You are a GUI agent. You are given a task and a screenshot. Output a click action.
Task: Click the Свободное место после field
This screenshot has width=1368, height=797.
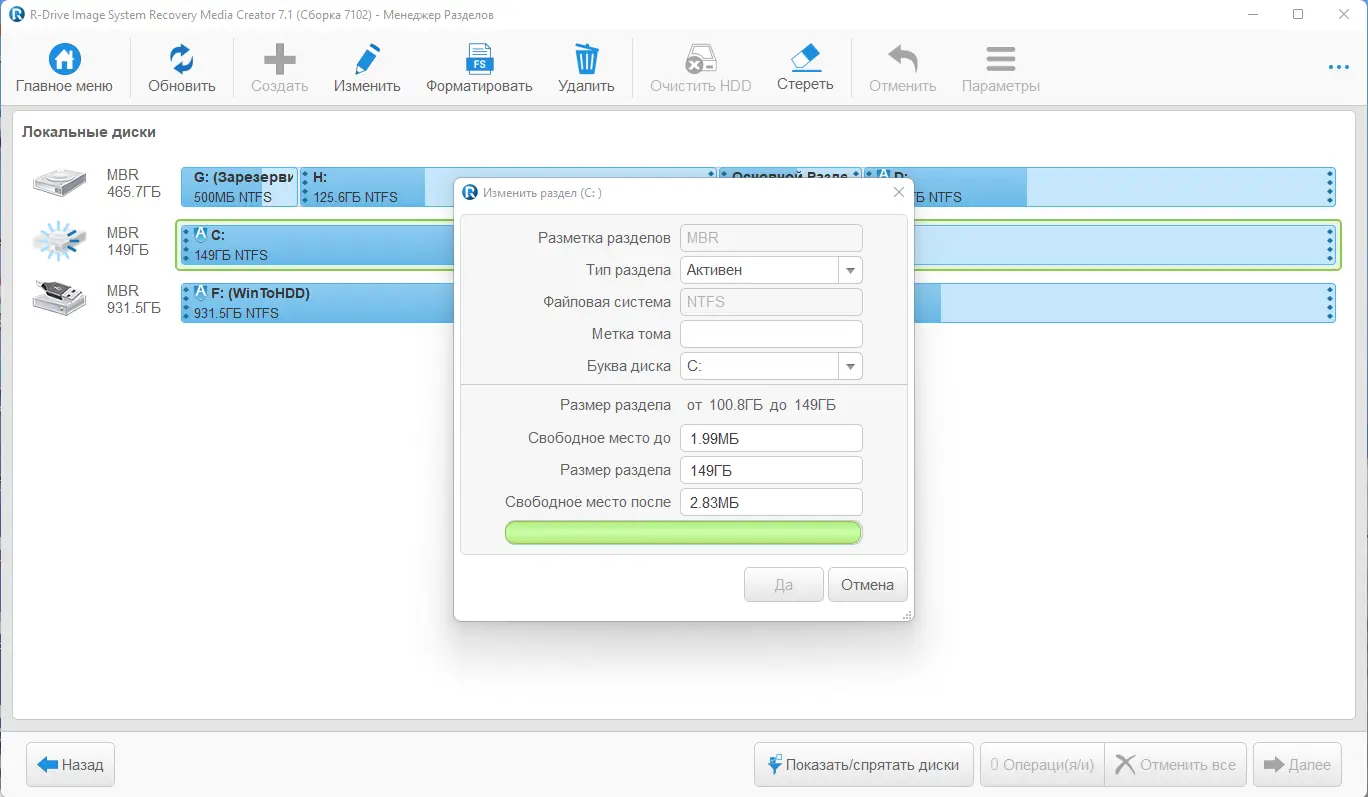click(771, 502)
